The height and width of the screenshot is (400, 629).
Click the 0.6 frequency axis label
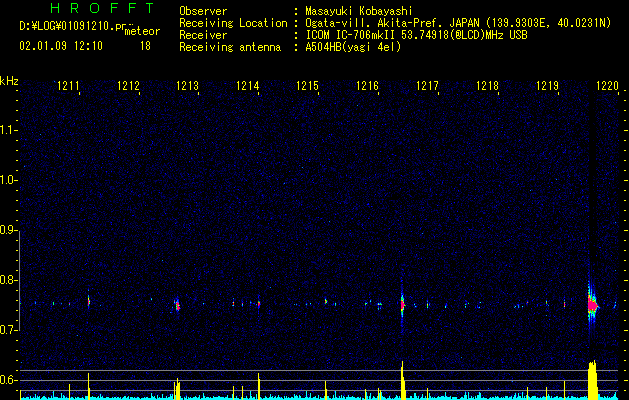[x=9, y=380]
